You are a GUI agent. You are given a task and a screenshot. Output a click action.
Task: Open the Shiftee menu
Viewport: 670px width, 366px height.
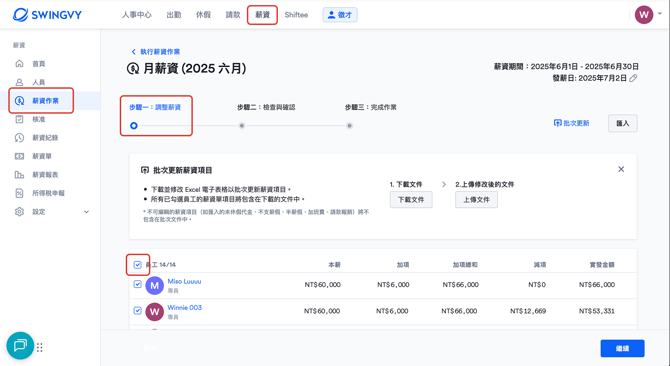pyautogui.click(x=296, y=15)
